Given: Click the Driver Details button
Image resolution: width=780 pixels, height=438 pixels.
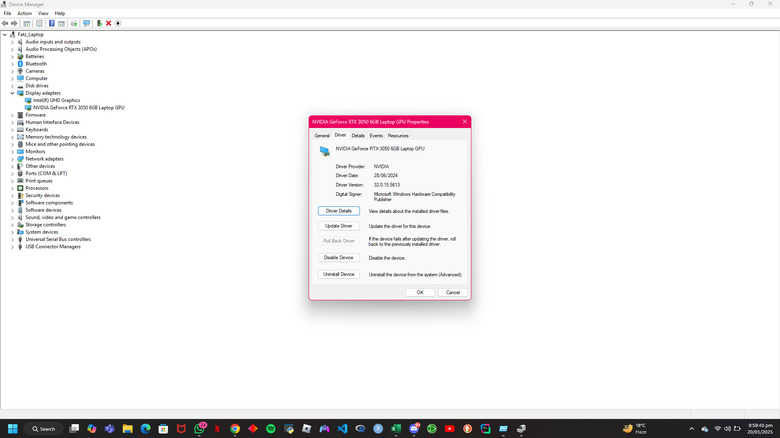Looking at the screenshot, I should (339, 211).
